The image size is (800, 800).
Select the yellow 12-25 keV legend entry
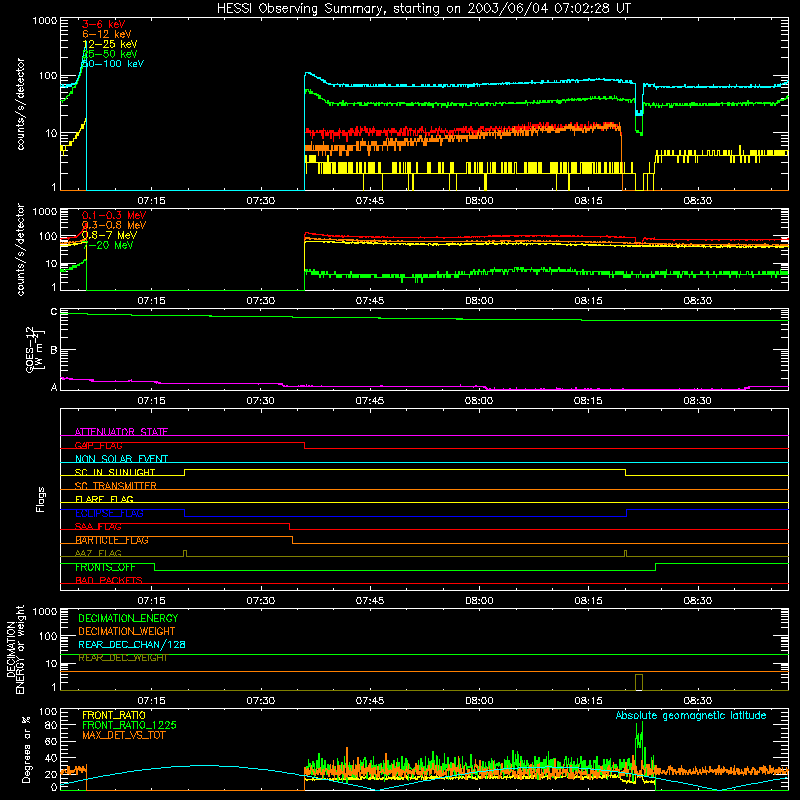point(110,44)
